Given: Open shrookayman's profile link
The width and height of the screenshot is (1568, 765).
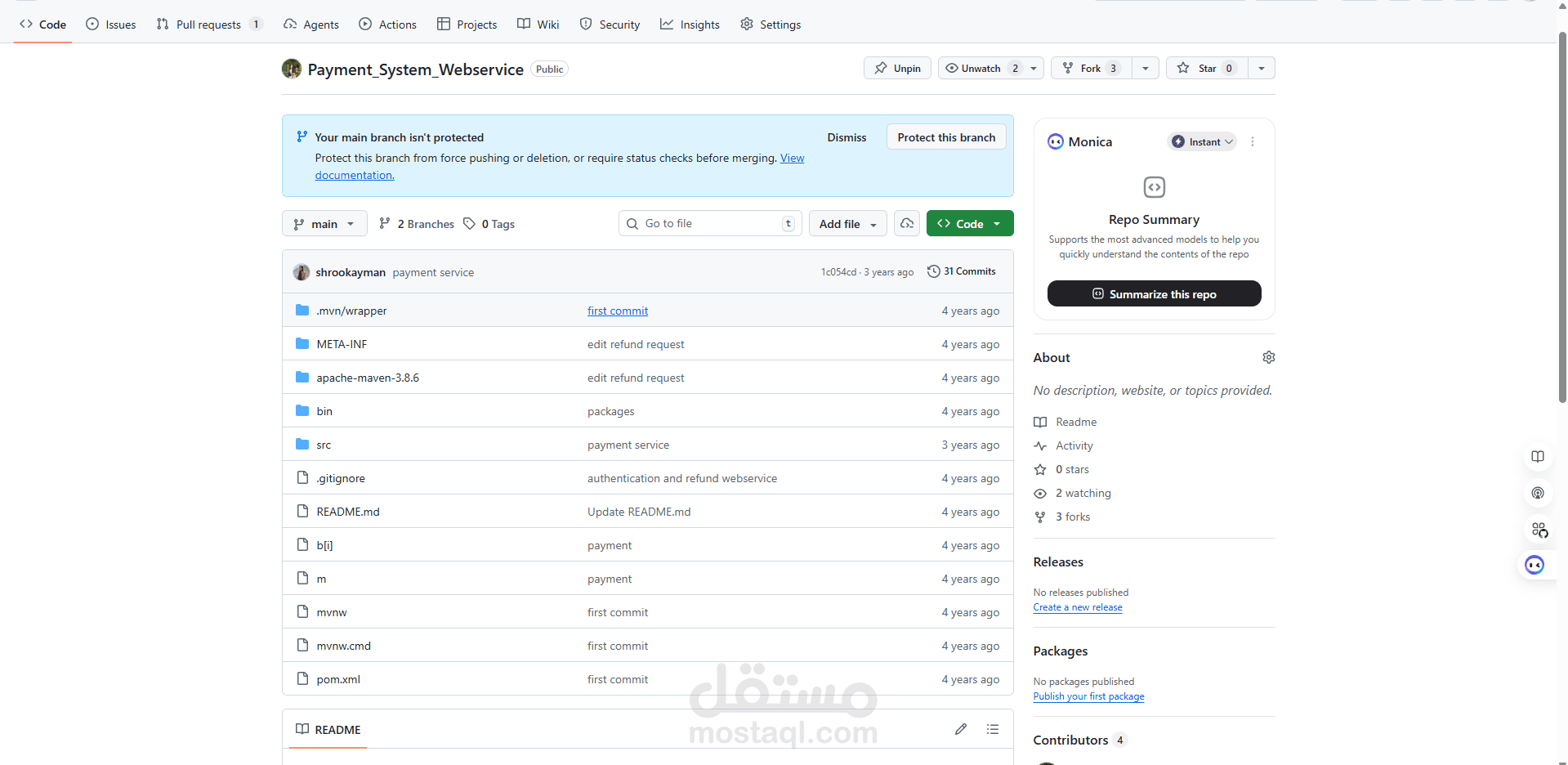Looking at the screenshot, I should [351, 272].
